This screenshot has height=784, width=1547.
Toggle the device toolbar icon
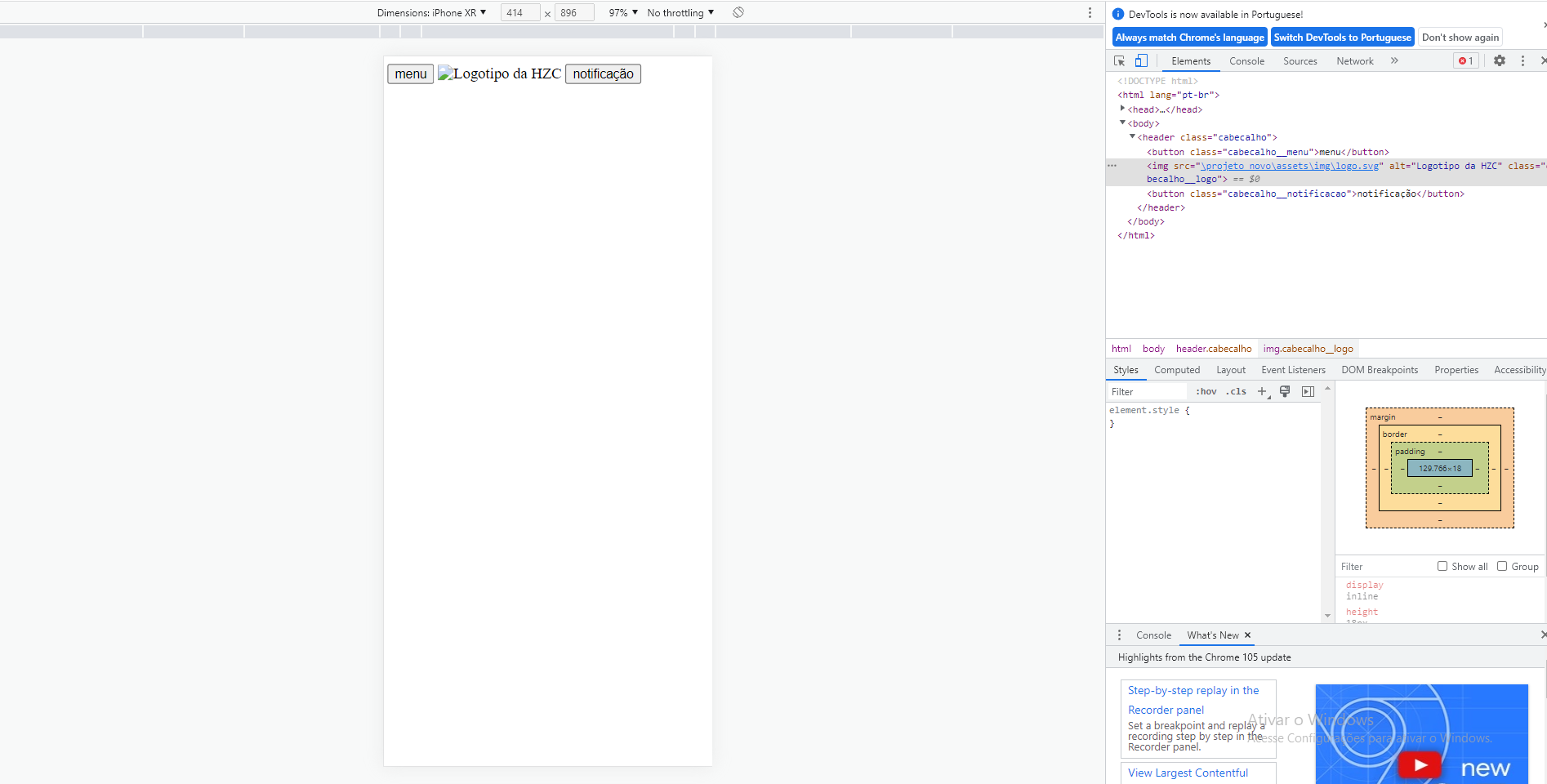coord(1141,61)
